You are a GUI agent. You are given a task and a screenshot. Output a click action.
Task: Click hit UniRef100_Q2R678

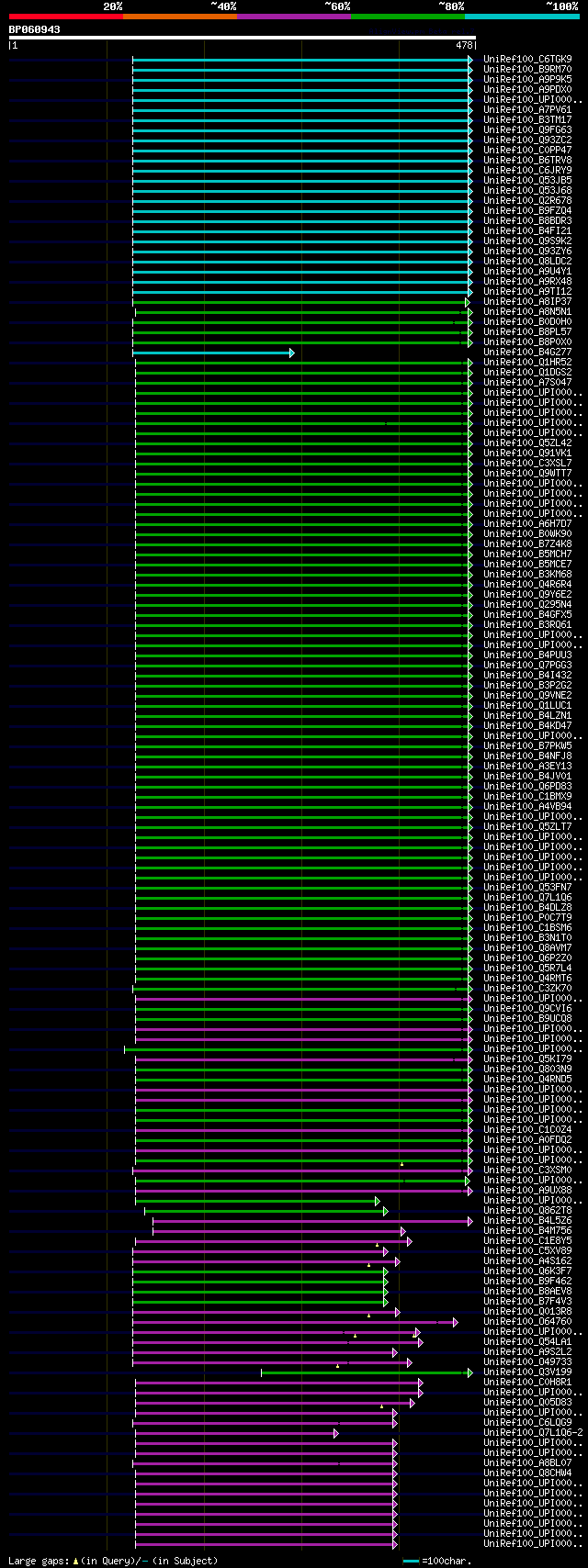527,200
